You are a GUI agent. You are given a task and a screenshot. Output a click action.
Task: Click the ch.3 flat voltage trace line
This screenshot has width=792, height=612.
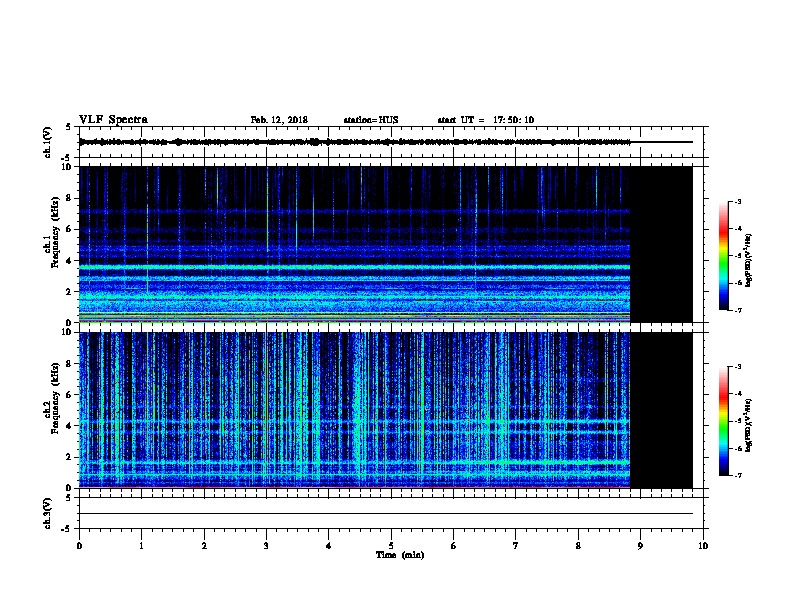(x=386, y=514)
